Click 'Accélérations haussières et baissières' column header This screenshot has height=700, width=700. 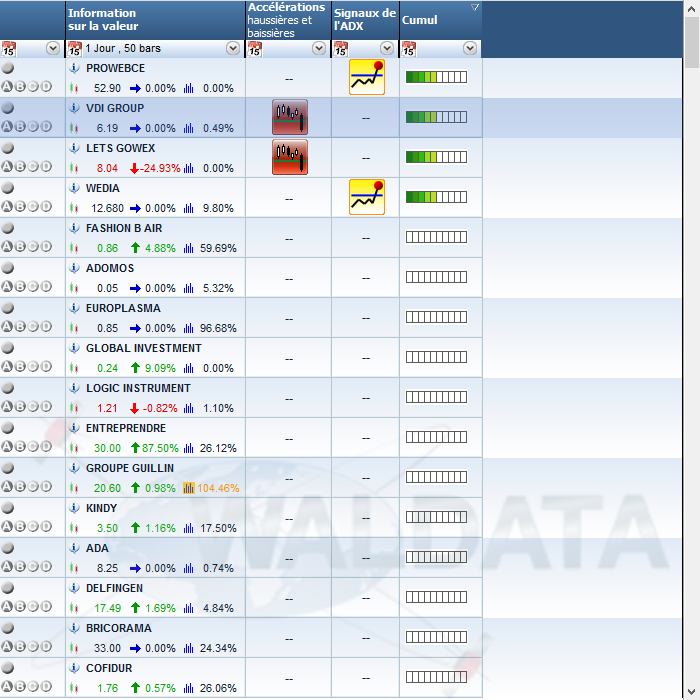point(288,20)
